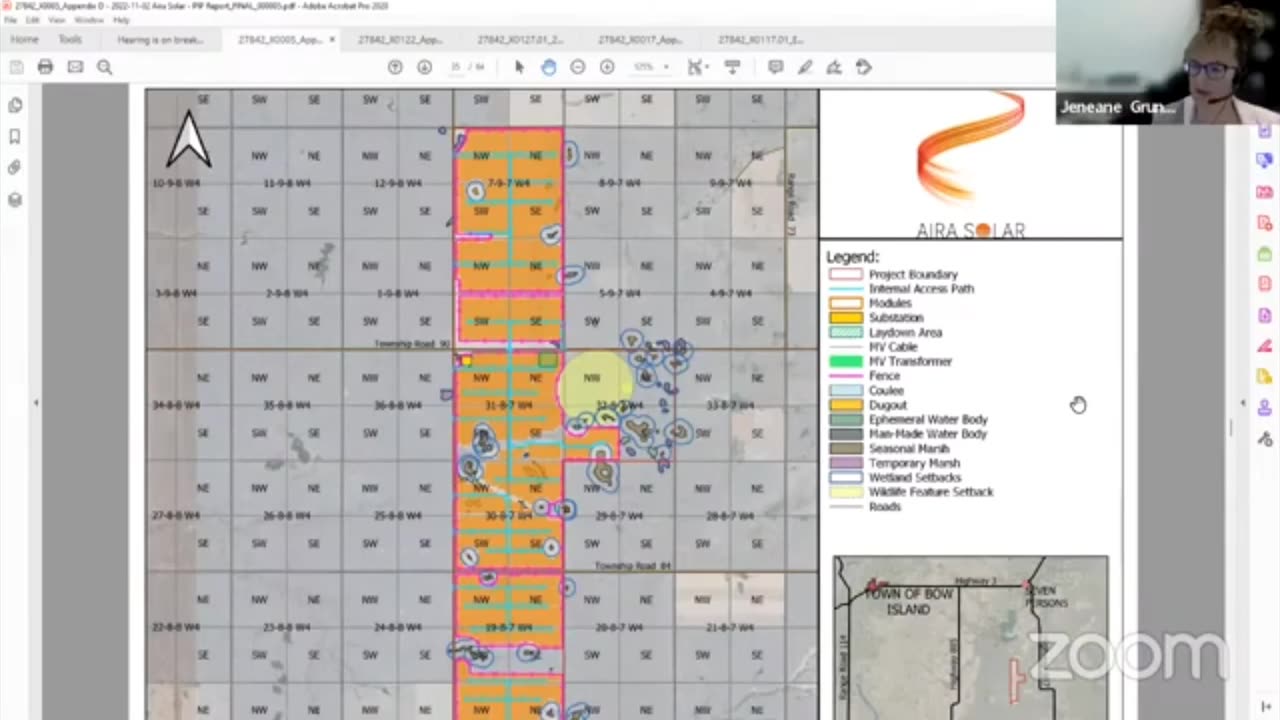Open the page fit options tool
1280x720 pixels.
[x=697, y=67]
